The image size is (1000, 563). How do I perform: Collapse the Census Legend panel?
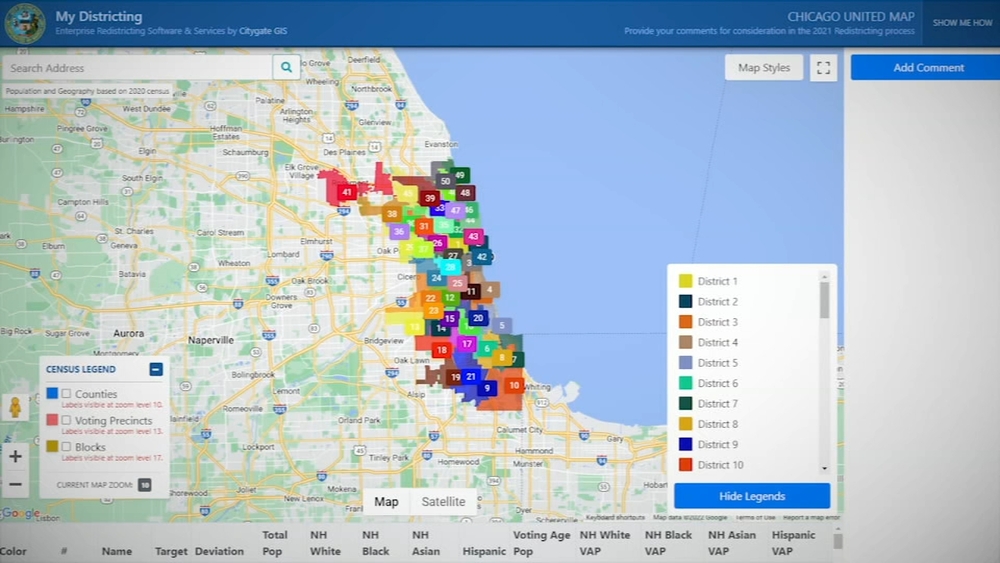coord(156,369)
